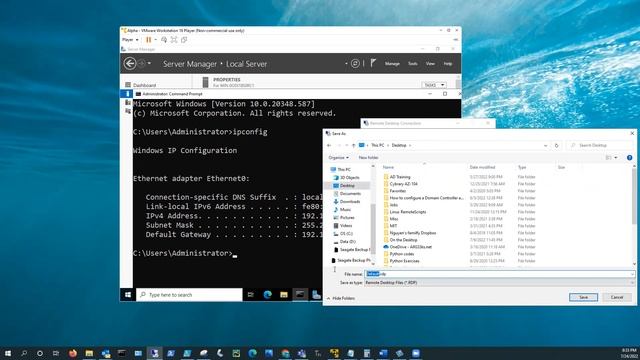Open host taskbar search icon
Screen dimensions: 640x360
click(24, 353)
